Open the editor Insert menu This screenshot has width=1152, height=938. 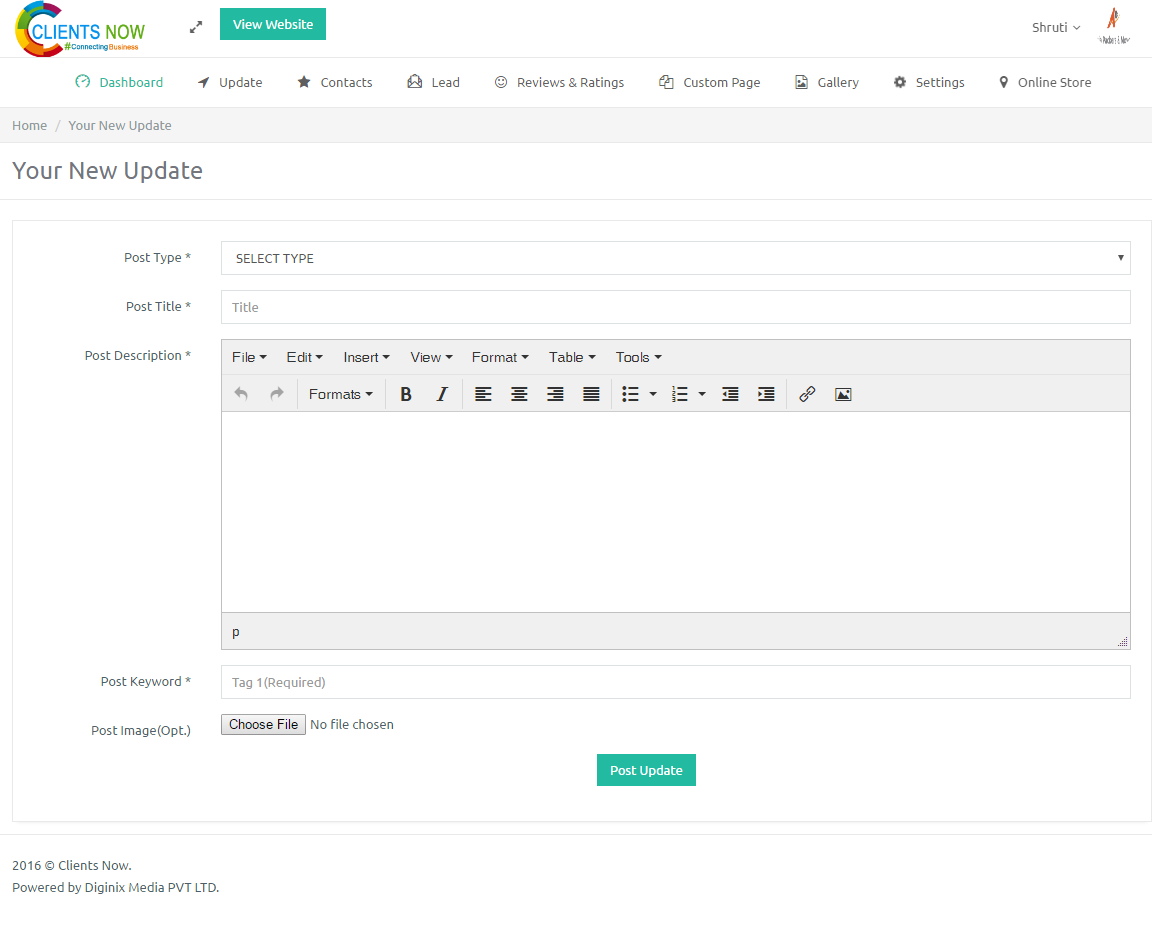pos(366,357)
